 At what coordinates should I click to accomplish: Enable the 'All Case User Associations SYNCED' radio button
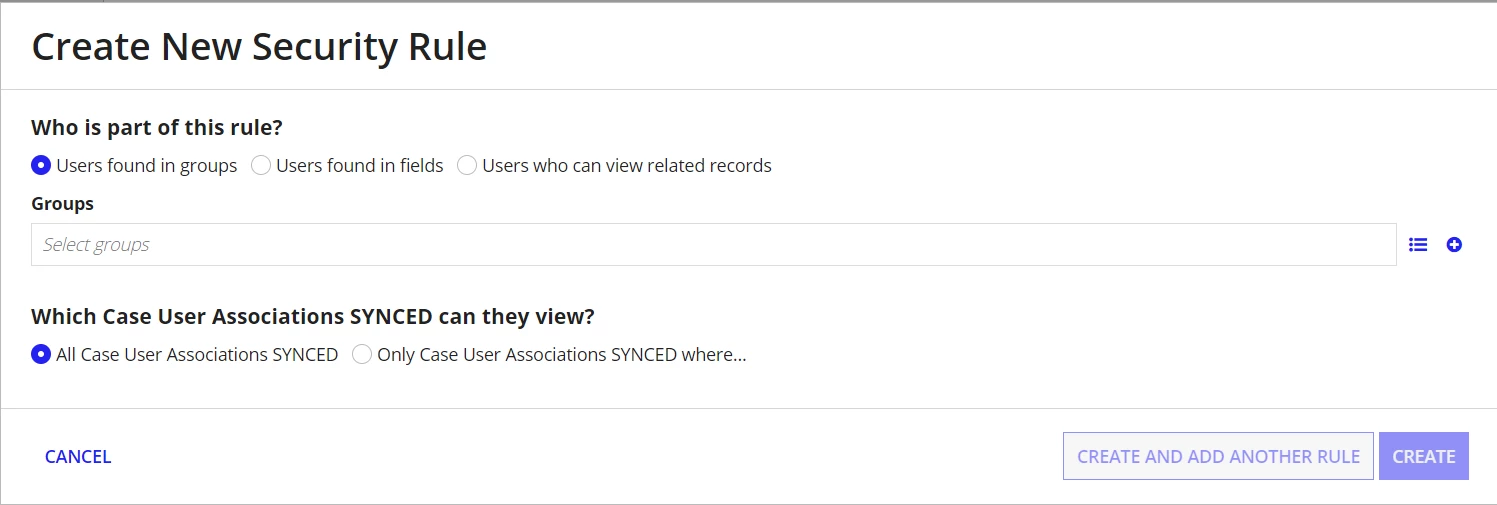[x=41, y=354]
